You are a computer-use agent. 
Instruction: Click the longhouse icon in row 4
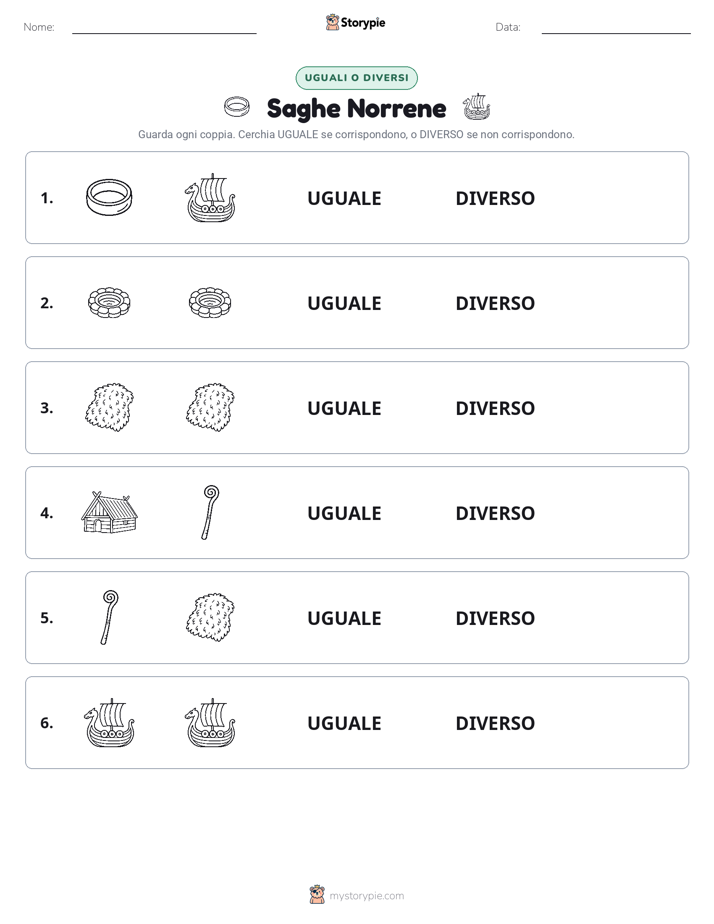click(x=109, y=512)
